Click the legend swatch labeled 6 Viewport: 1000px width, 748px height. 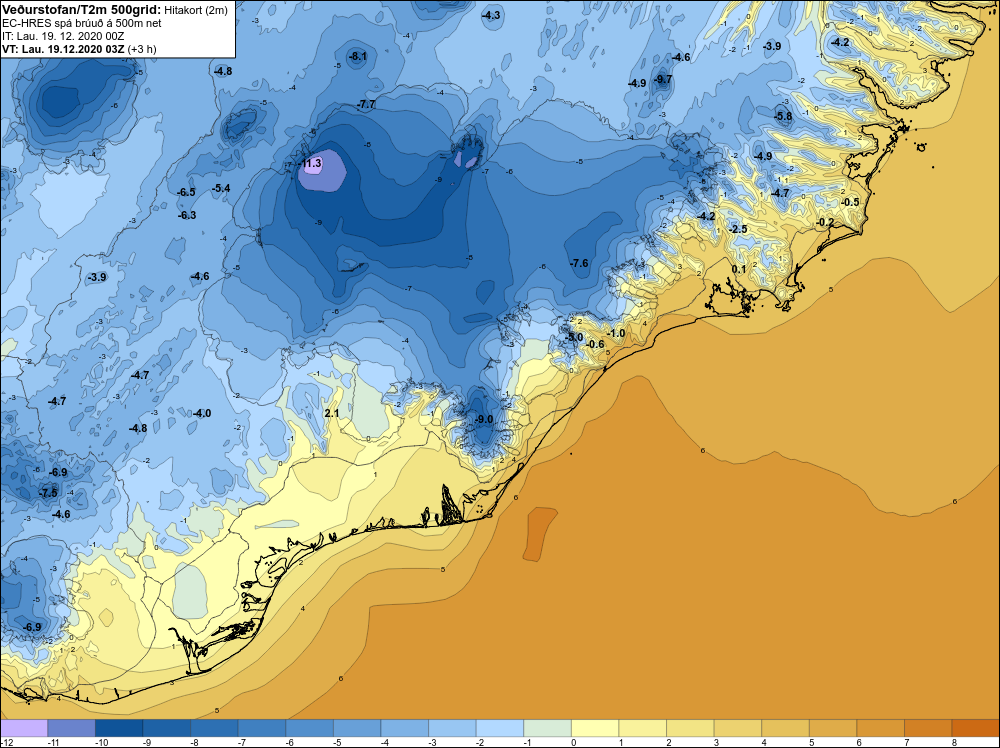click(881, 728)
